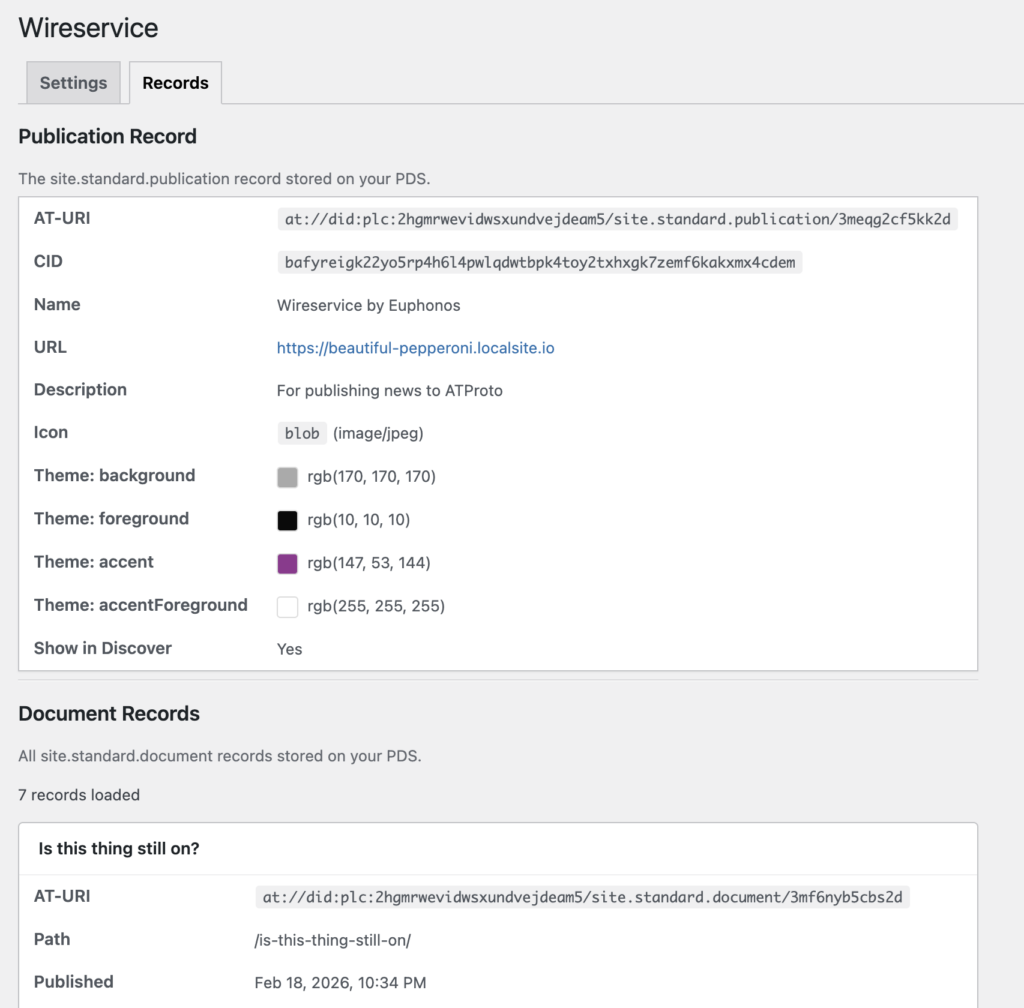Screen dimensions: 1024x1008
Task: Click the CID hash code value
Action: point(540,262)
